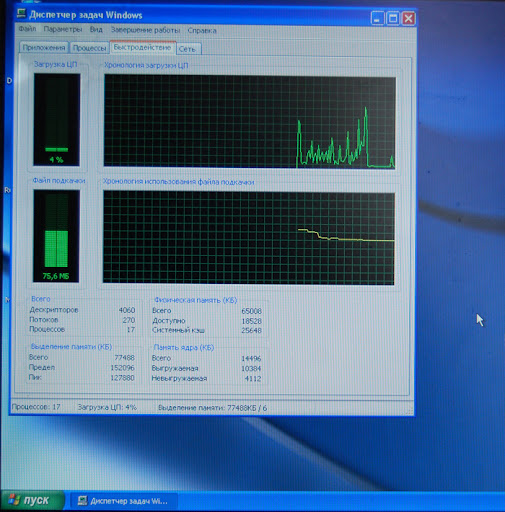
Task: Click the Системный кэш value 25648
Action: (x=251, y=331)
